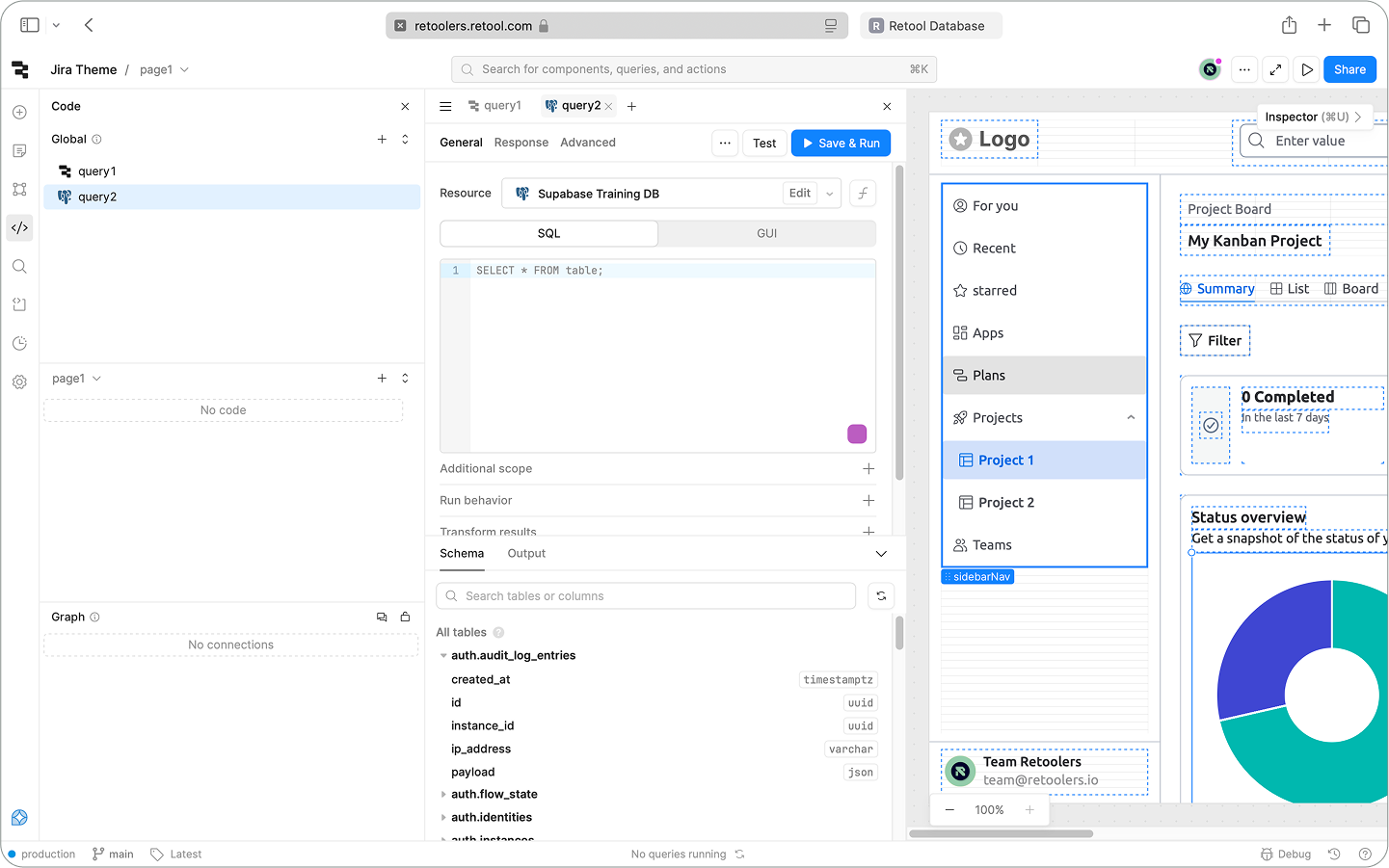
Task: Collapse auth.audit_log_entries table
Action: click(443, 656)
